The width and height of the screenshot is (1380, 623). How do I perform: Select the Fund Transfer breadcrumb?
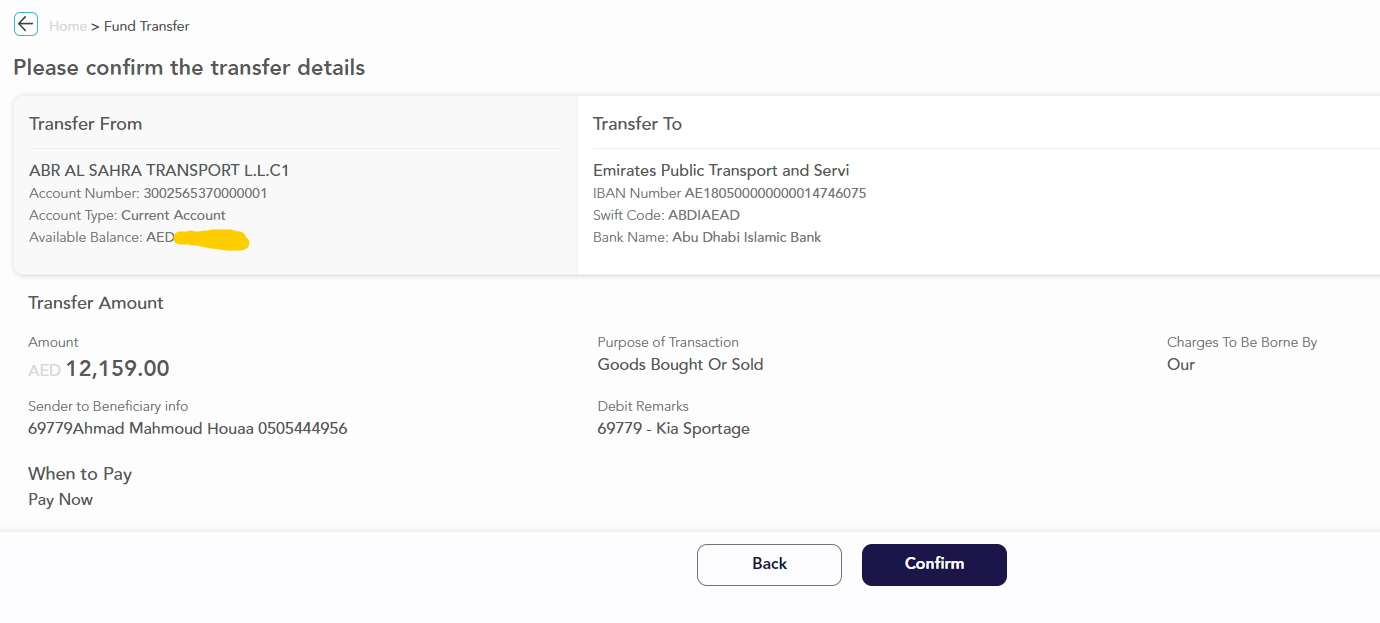pos(147,26)
